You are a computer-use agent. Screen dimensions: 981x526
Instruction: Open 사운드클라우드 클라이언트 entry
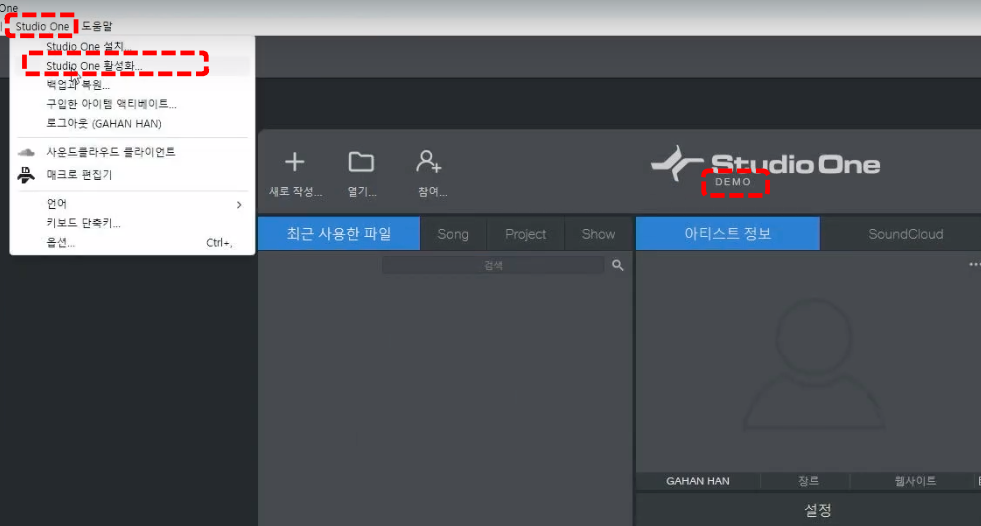coord(132,152)
